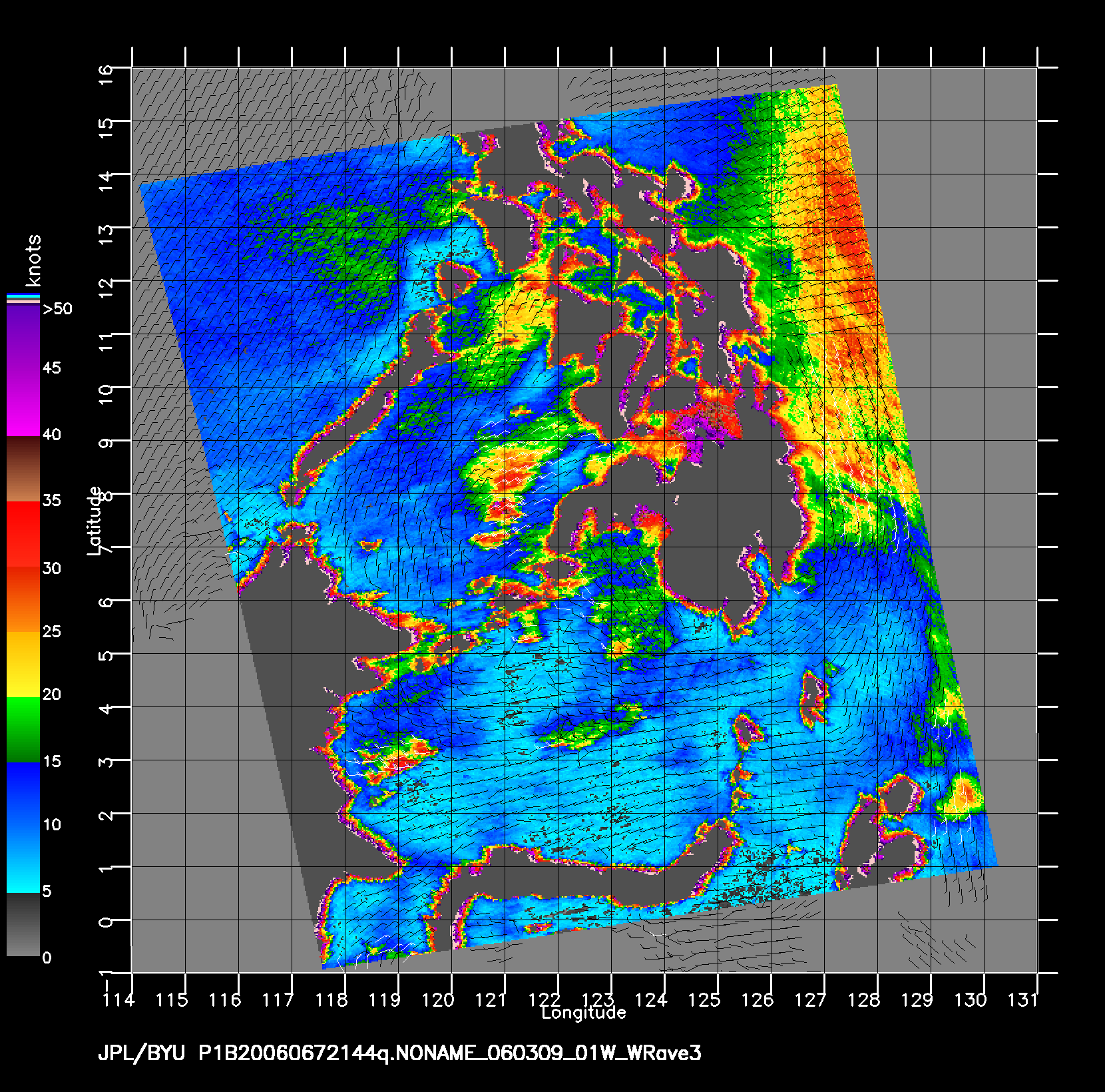The width and height of the screenshot is (1105, 1092).
Task: Click longitude tick label '129'
Action: tap(917, 1000)
